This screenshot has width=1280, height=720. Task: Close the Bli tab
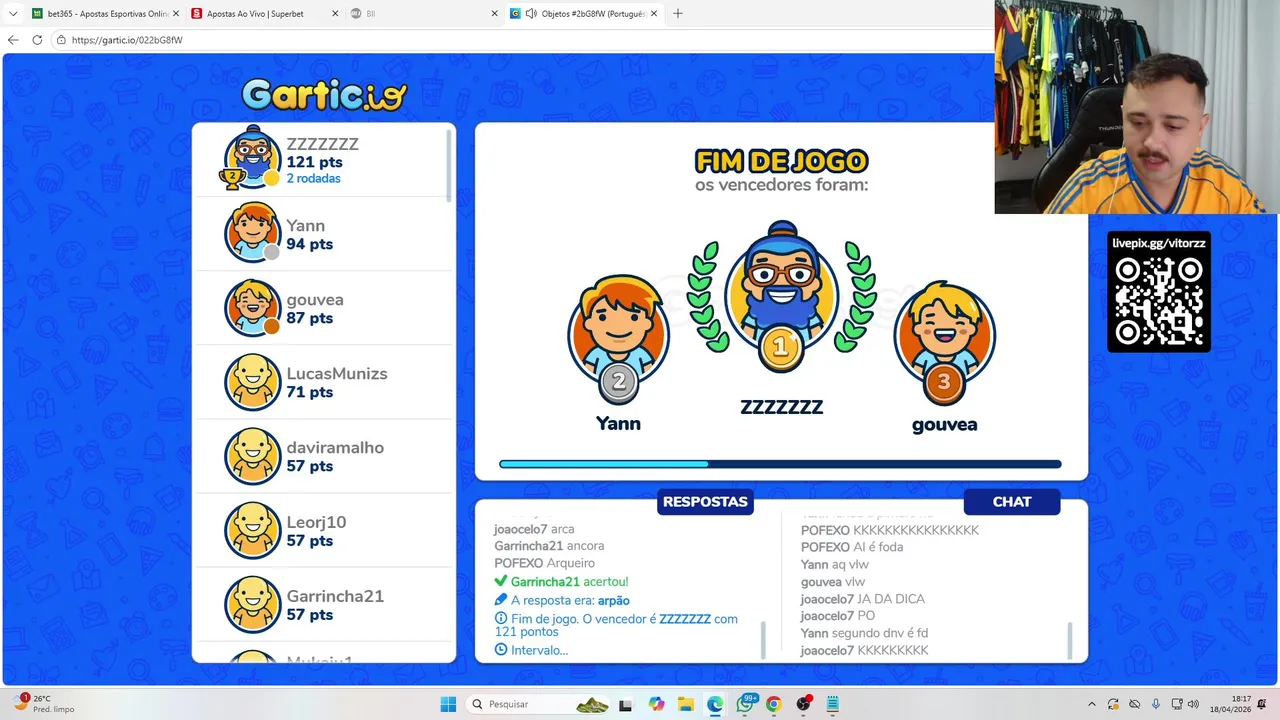[495, 14]
